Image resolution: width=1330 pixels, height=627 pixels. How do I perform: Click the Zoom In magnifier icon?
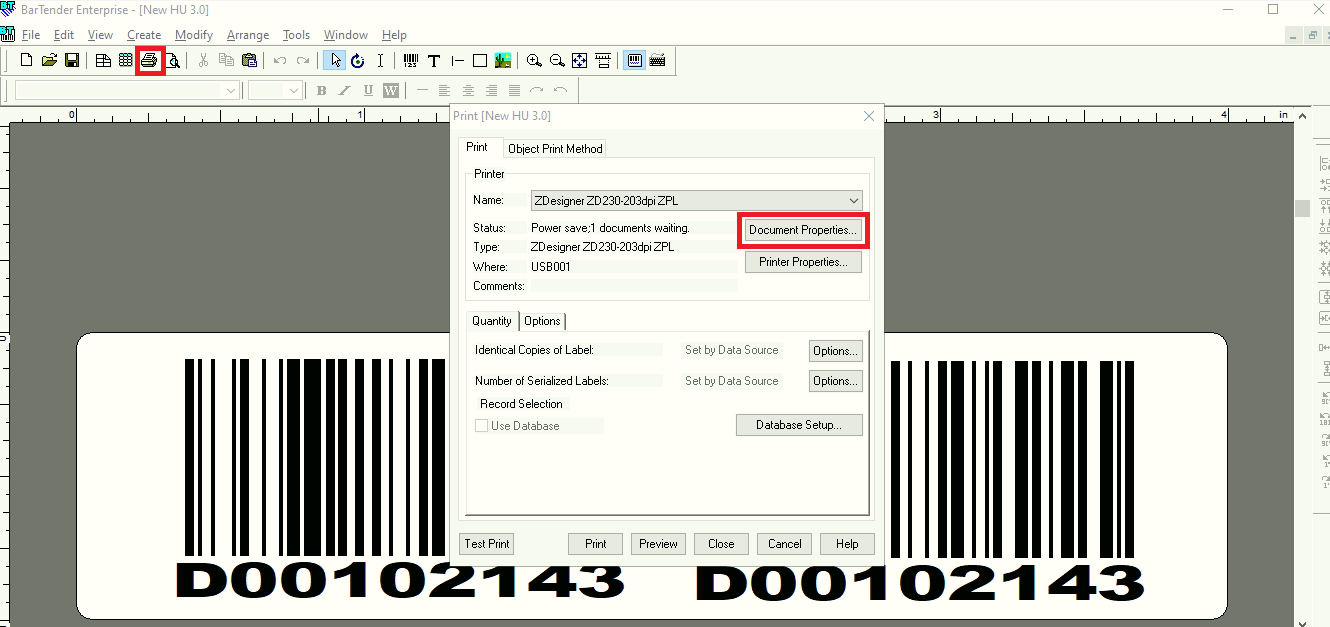pos(534,61)
